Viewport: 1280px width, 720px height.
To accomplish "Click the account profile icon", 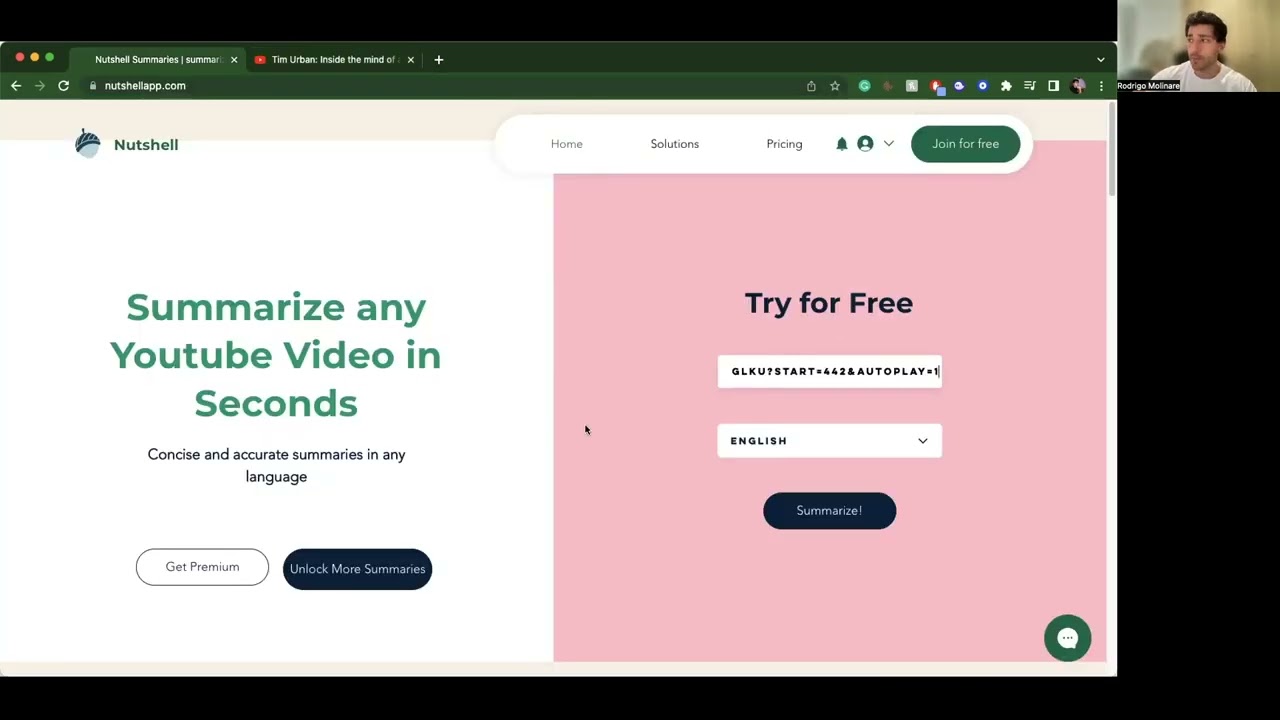I will point(865,143).
